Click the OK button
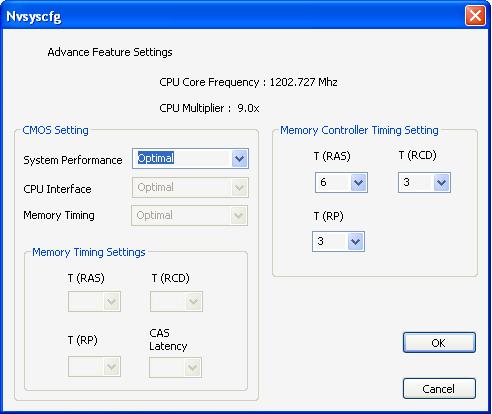The height and width of the screenshot is (414, 492). click(439, 343)
